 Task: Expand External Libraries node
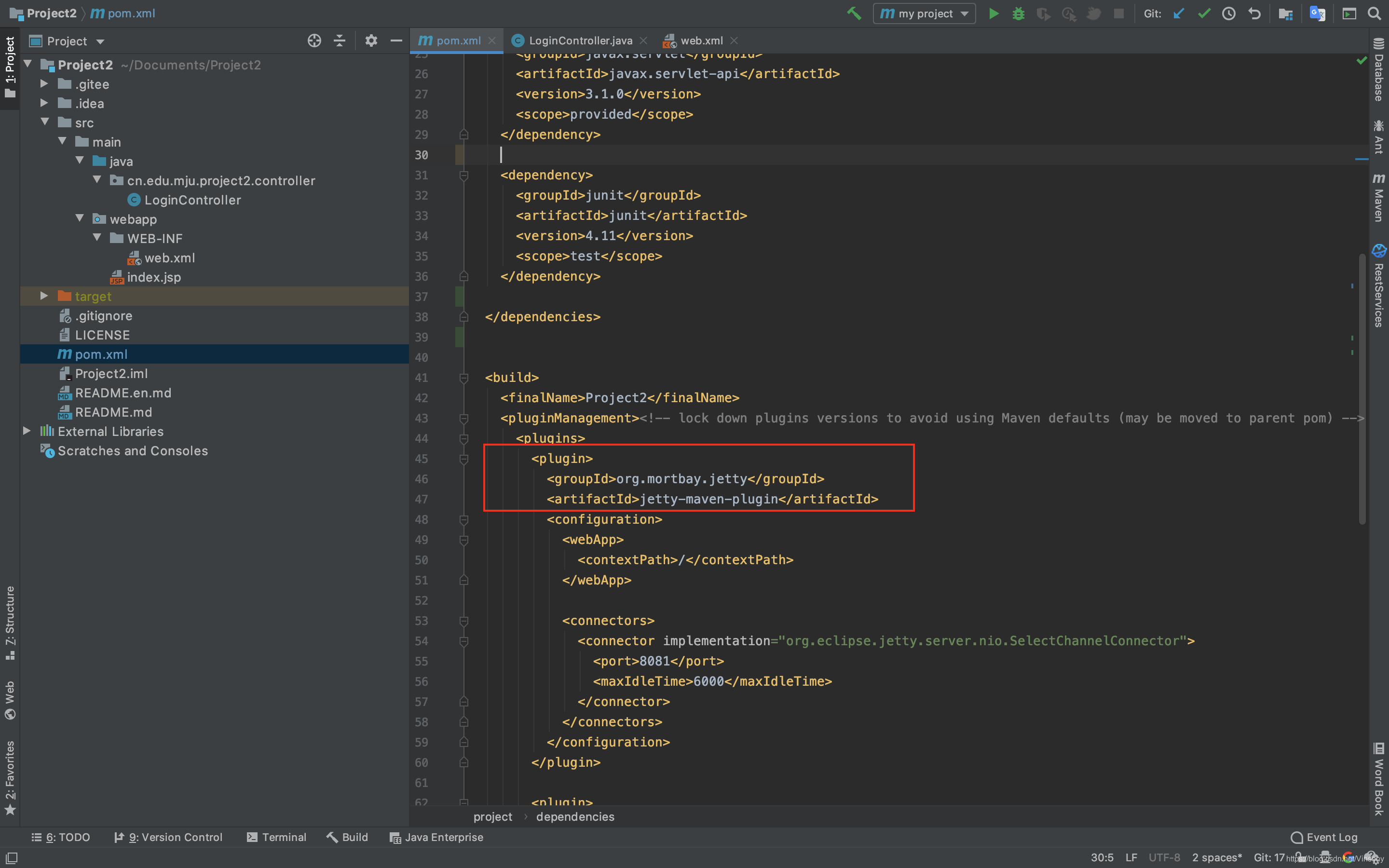point(27,431)
